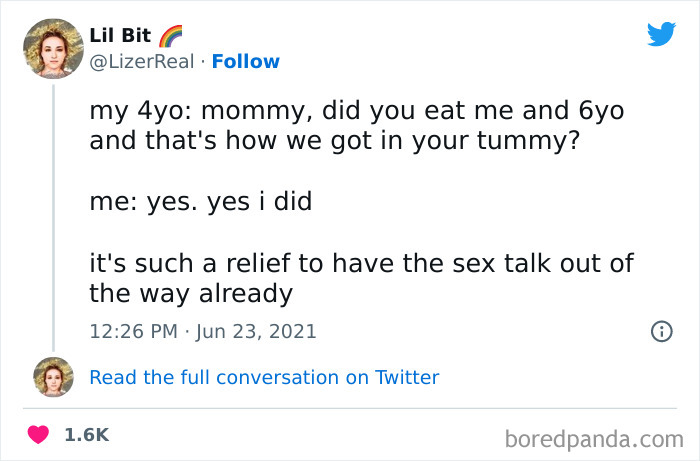Click the boredpanda.com watermark
Viewport: 700px width, 461px height.
coord(592,437)
